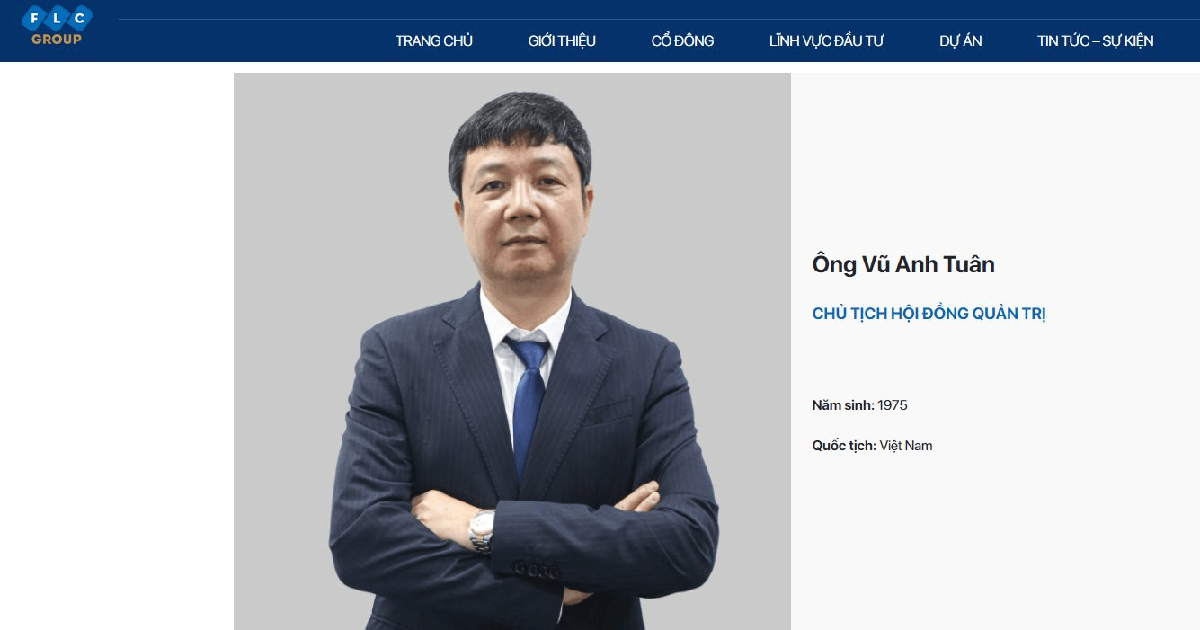Click the Việt Nam nationality value
This screenshot has height=630, width=1200.
[x=906, y=446]
